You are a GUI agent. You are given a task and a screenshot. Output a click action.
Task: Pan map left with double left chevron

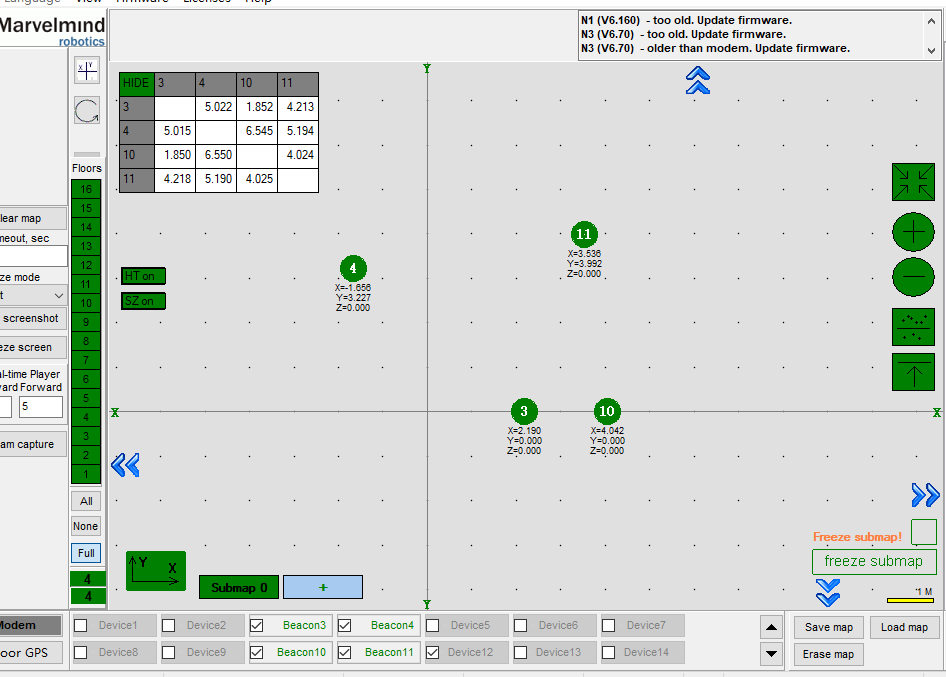coord(125,465)
